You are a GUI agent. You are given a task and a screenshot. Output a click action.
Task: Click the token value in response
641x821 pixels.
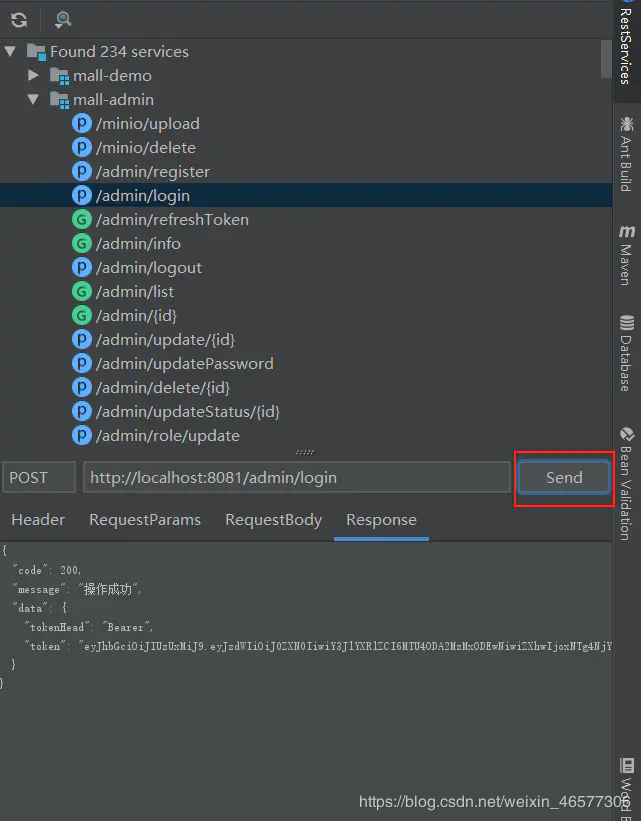coord(345,646)
